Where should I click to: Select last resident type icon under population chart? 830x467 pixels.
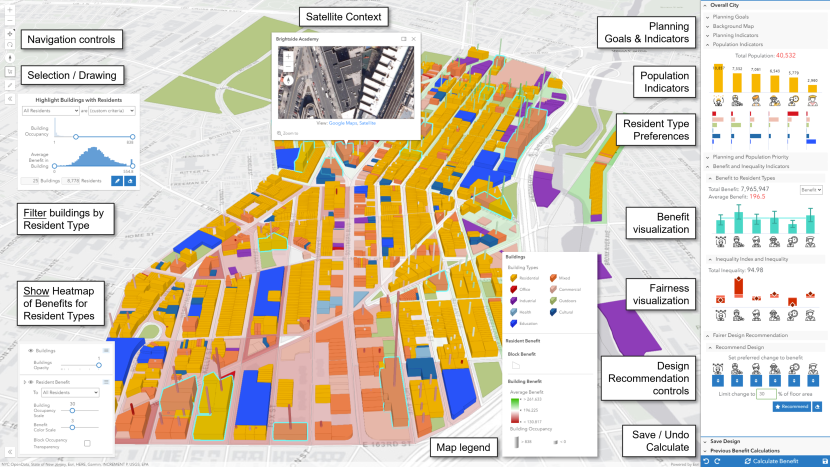(x=813, y=101)
